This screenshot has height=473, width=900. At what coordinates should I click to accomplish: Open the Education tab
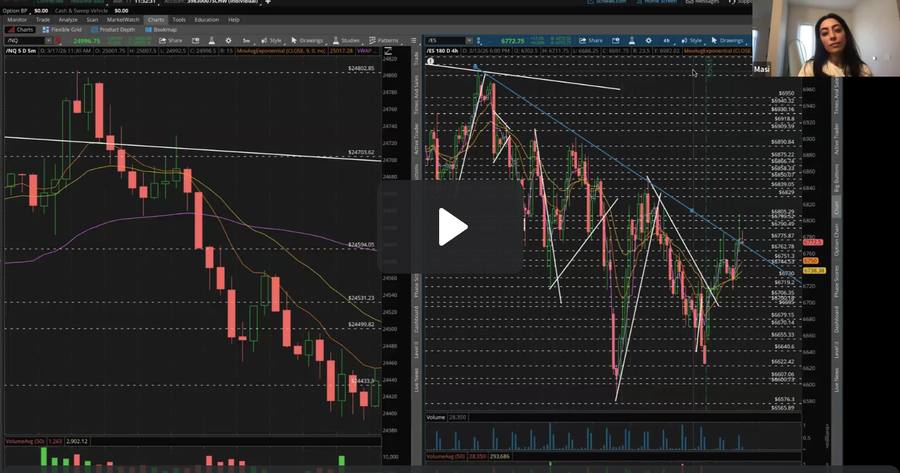207,20
